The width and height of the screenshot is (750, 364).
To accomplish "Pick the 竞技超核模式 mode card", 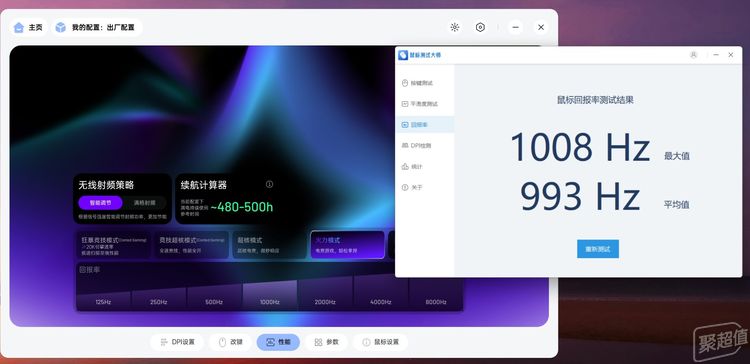I will (x=191, y=245).
